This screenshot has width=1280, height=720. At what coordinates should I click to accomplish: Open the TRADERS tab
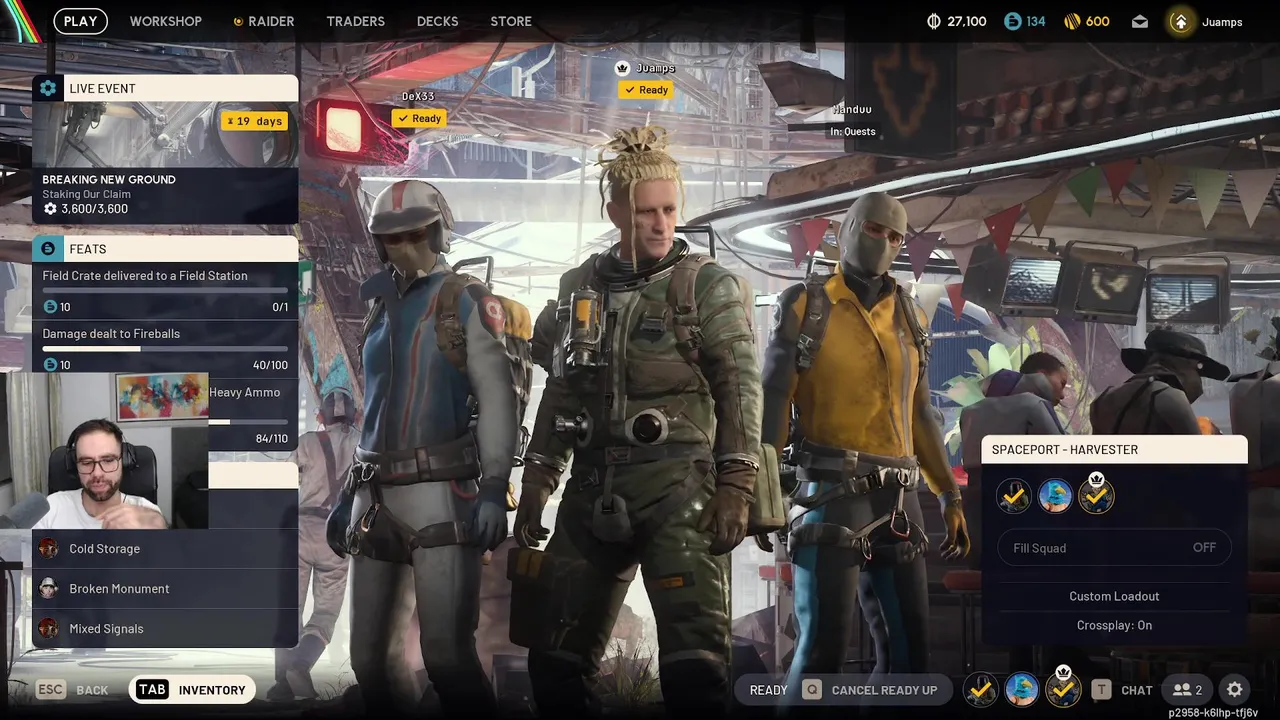(355, 21)
